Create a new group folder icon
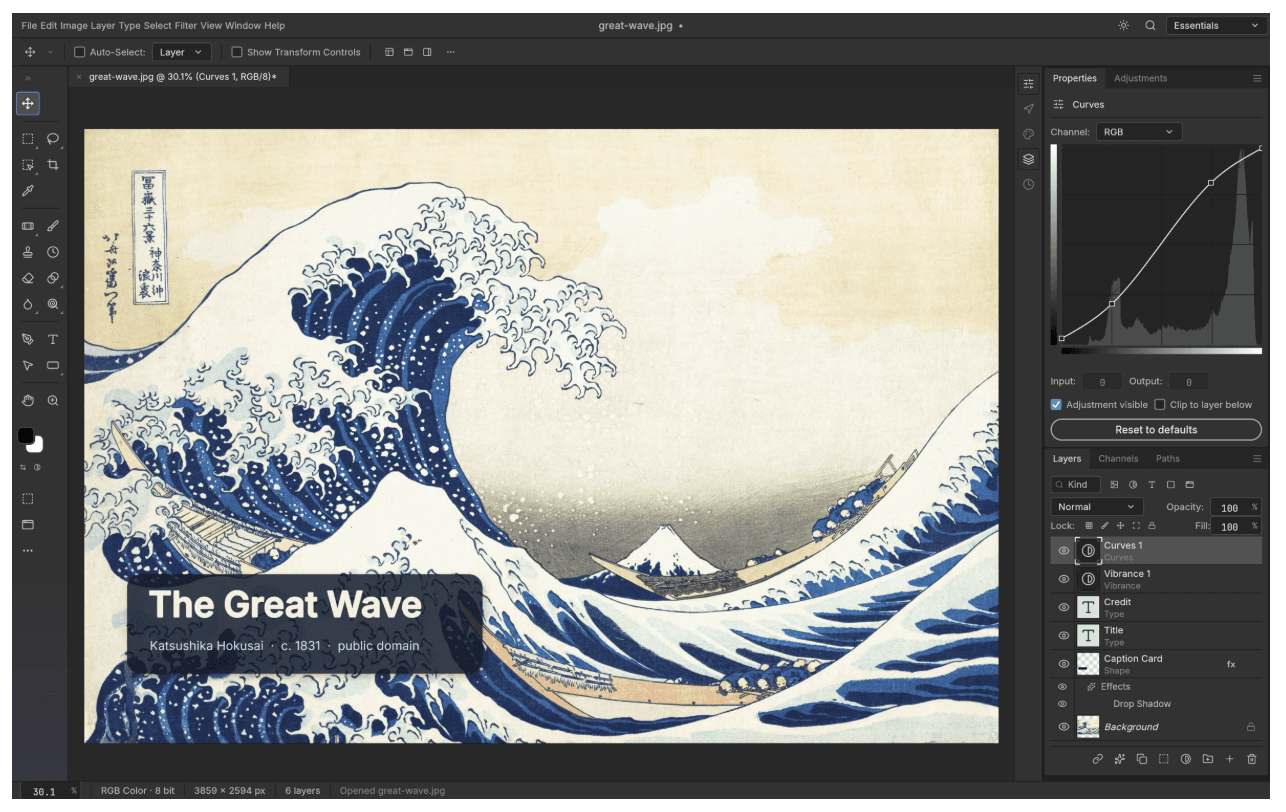 click(x=1208, y=759)
